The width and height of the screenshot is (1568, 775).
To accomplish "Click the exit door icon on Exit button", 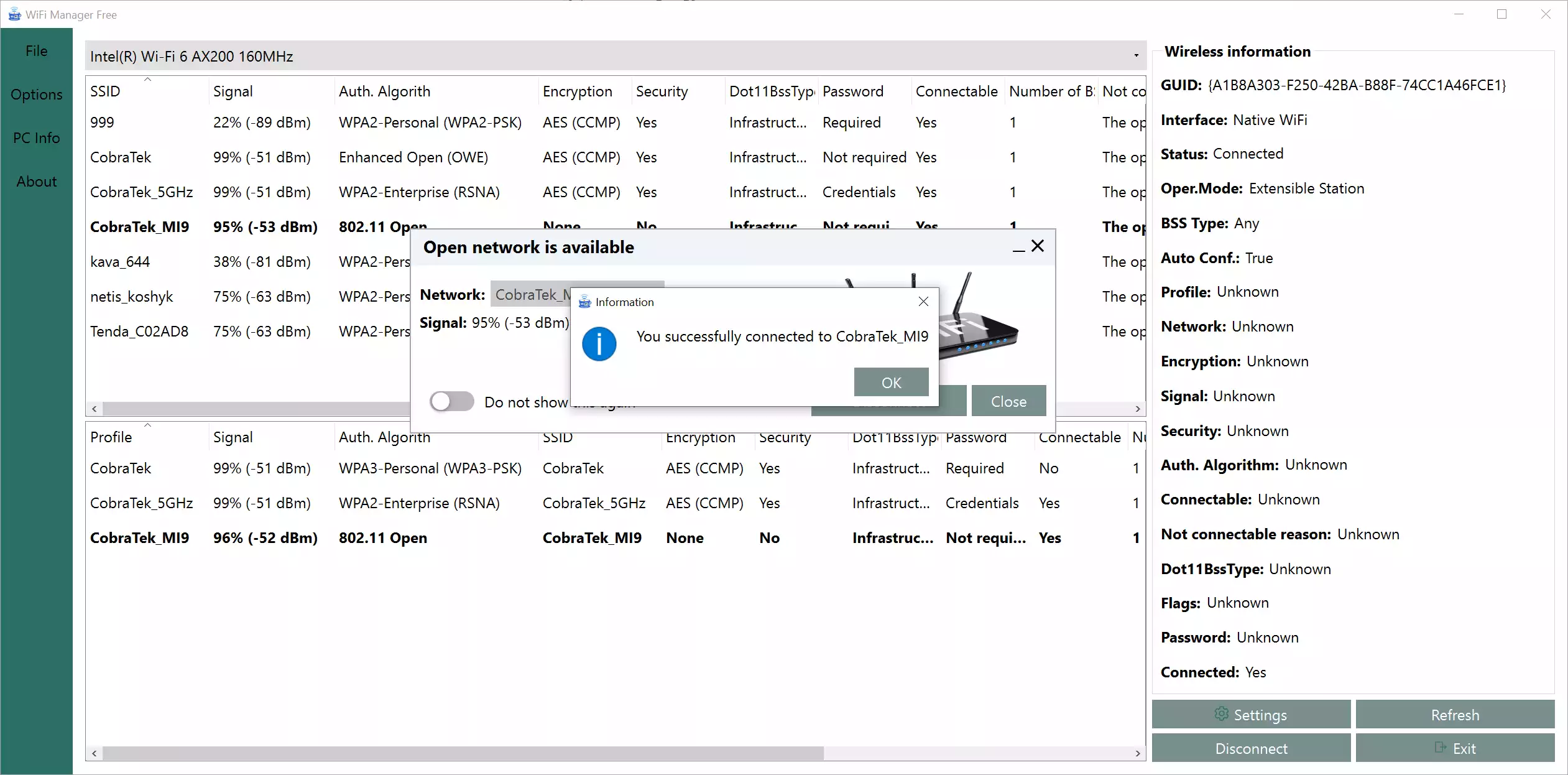I will [1440, 747].
